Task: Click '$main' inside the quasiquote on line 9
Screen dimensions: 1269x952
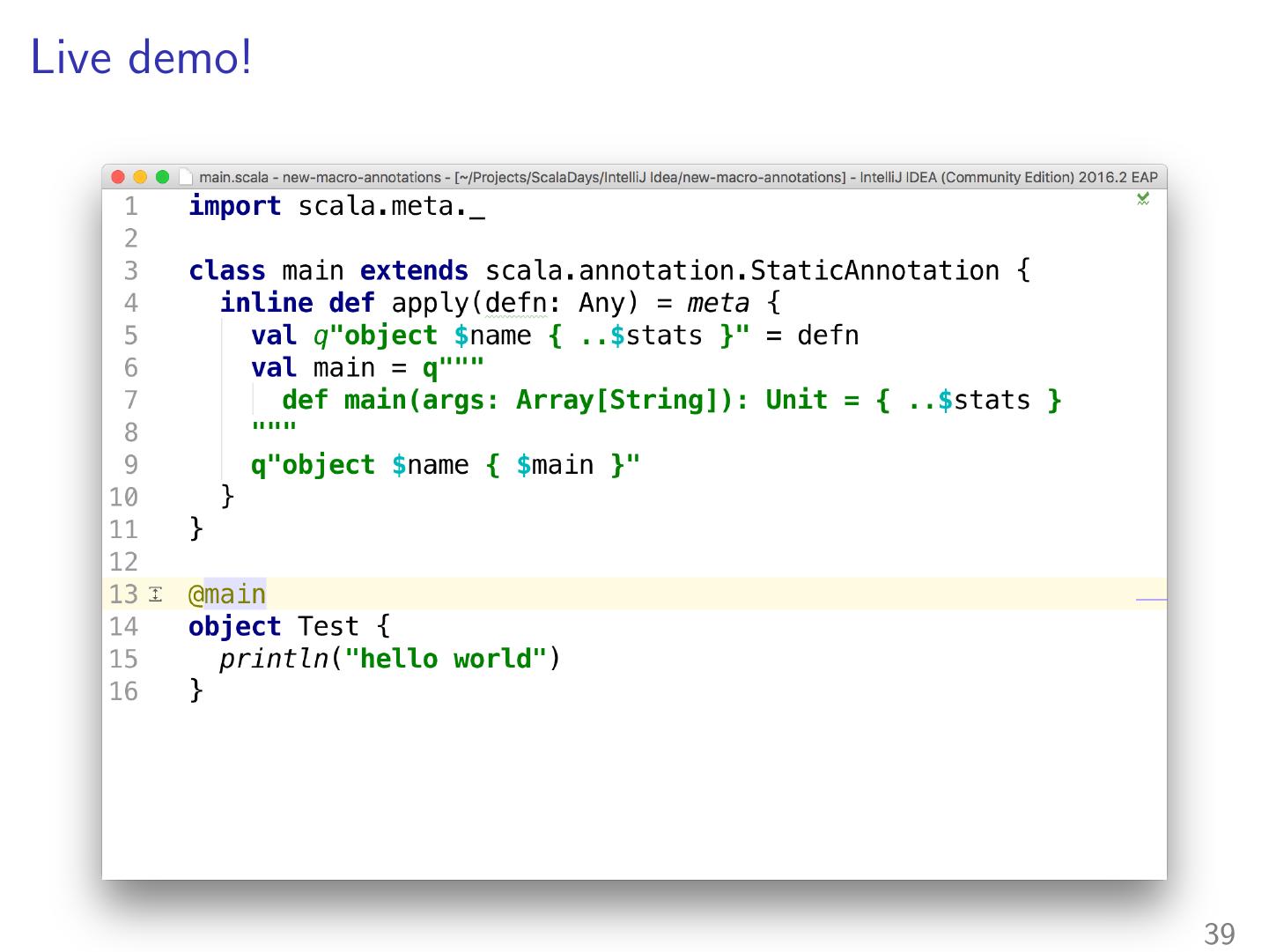Action: 555,465
